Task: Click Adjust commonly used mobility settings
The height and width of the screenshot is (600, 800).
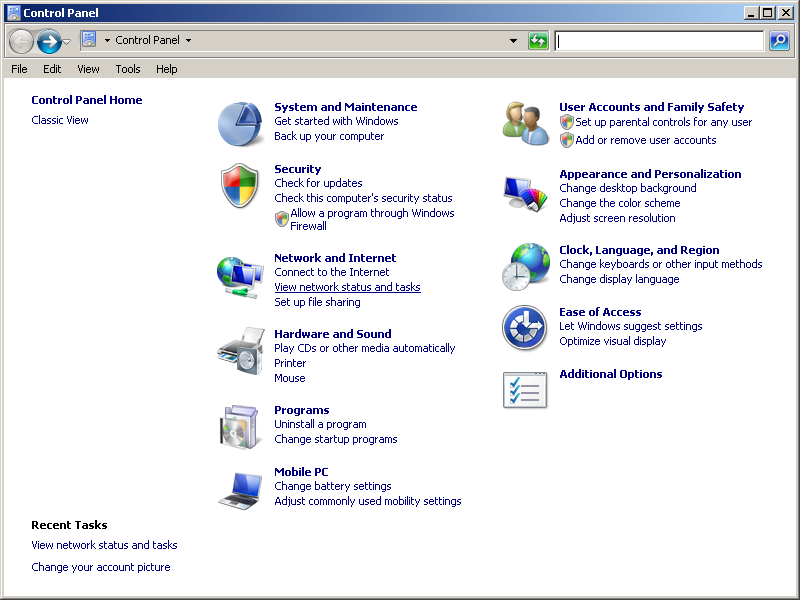Action: (x=368, y=502)
